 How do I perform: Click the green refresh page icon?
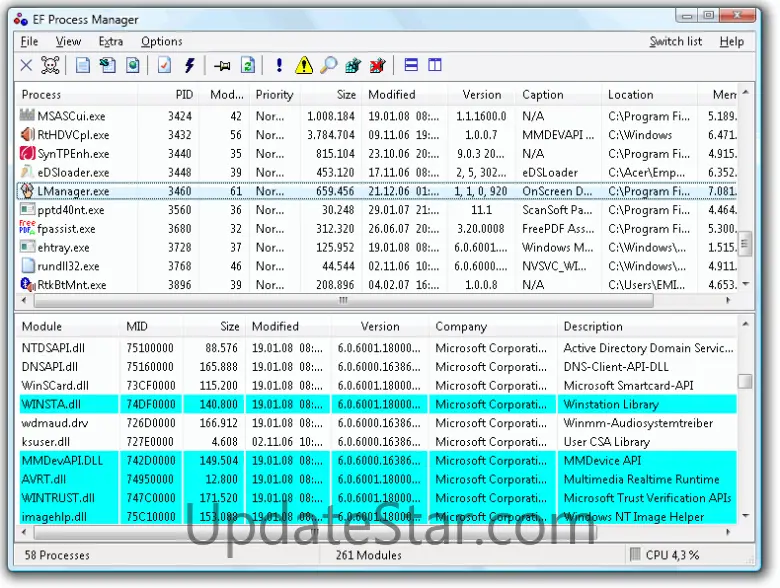pyautogui.click(x=247, y=66)
